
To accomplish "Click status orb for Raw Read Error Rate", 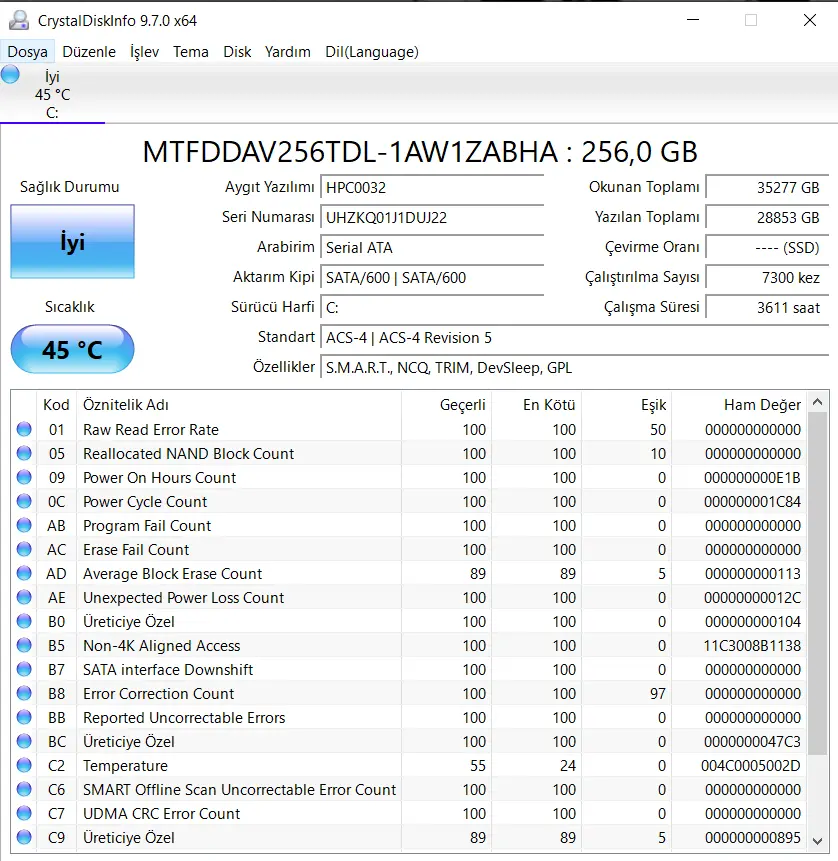I will click(24, 429).
